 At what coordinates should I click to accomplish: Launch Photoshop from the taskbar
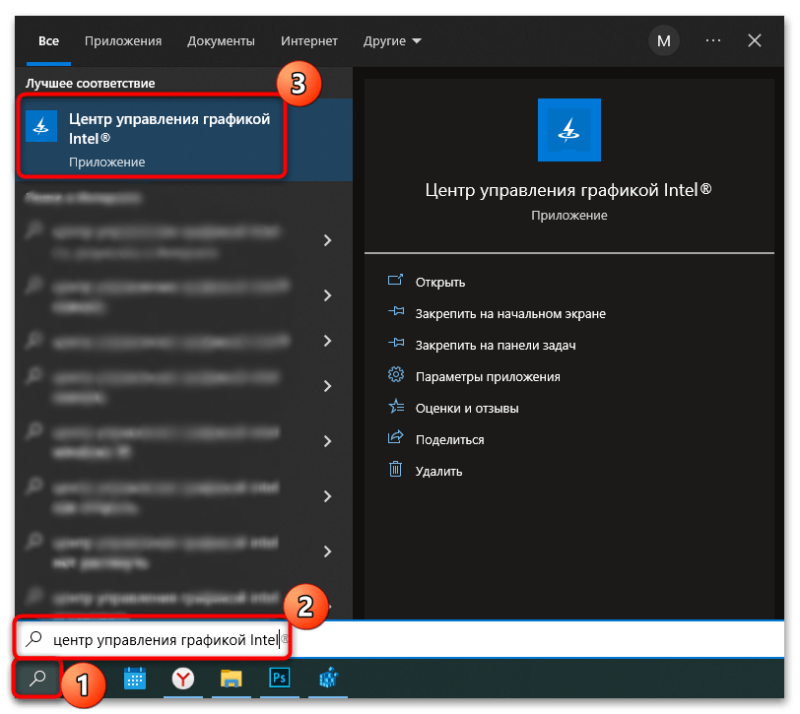[279, 678]
